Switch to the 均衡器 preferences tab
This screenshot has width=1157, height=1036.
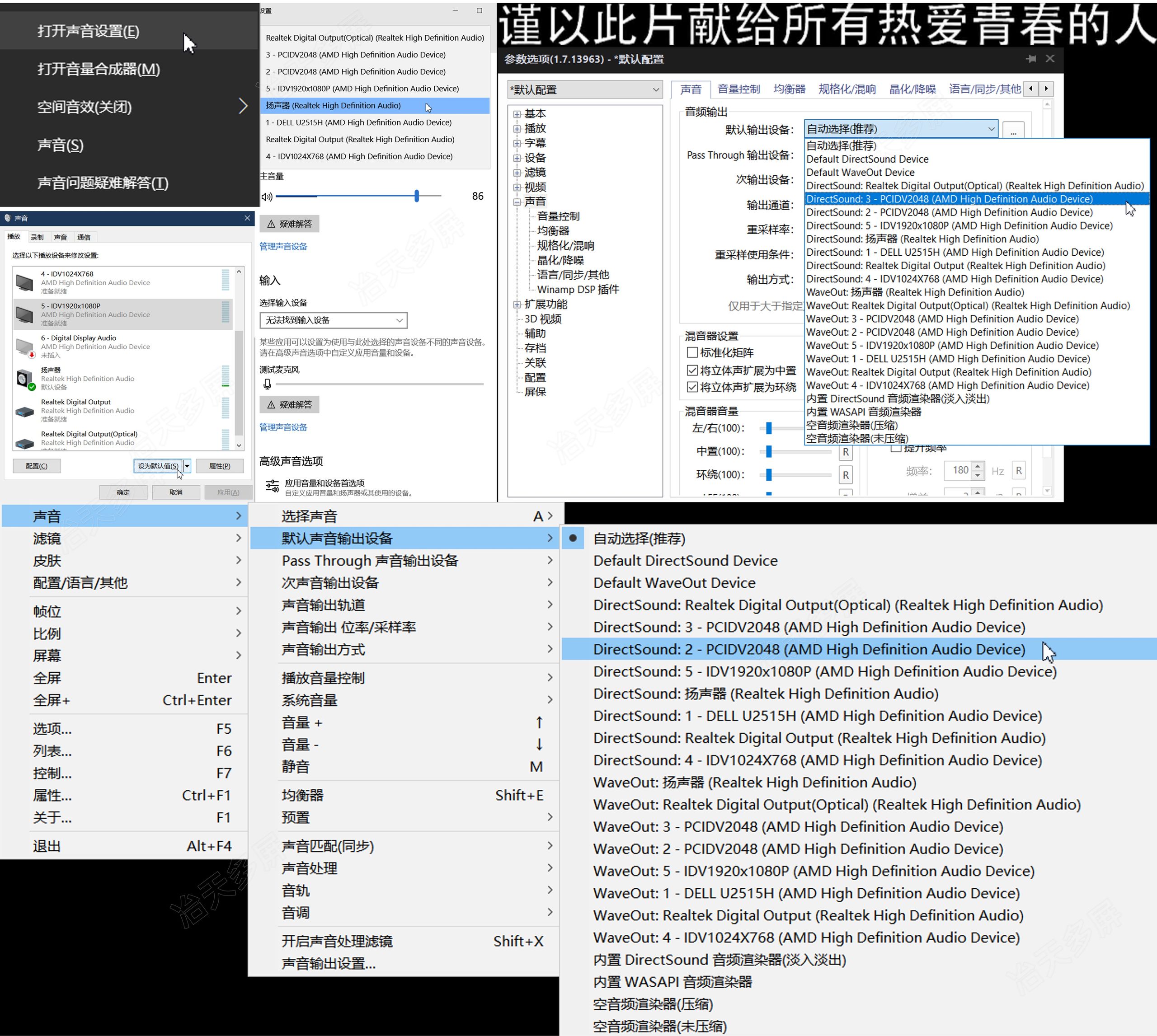(789, 89)
